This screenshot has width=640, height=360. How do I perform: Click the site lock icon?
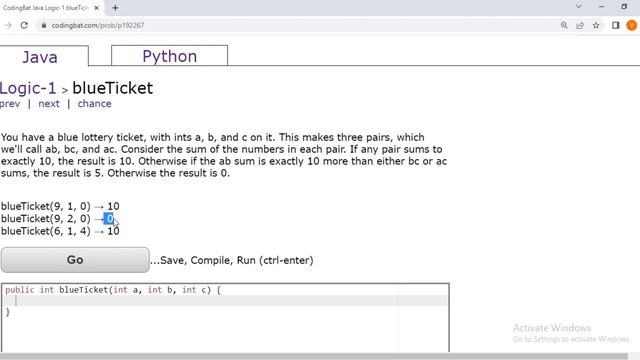click(x=44, y=25)
